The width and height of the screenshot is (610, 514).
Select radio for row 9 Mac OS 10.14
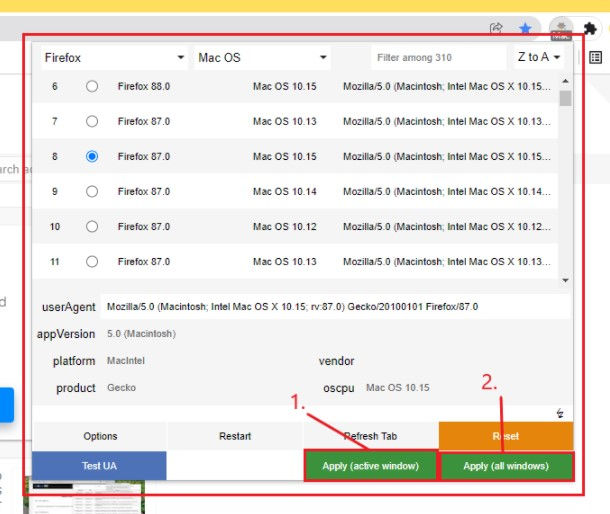coord(92,191)
